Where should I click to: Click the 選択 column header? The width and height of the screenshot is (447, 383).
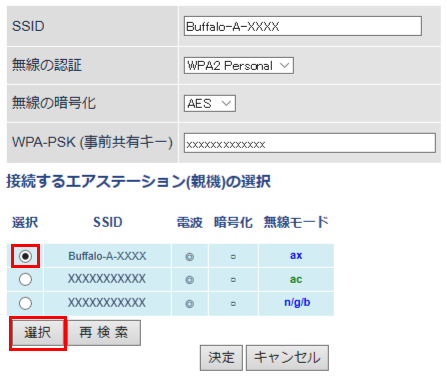[25, 222]
